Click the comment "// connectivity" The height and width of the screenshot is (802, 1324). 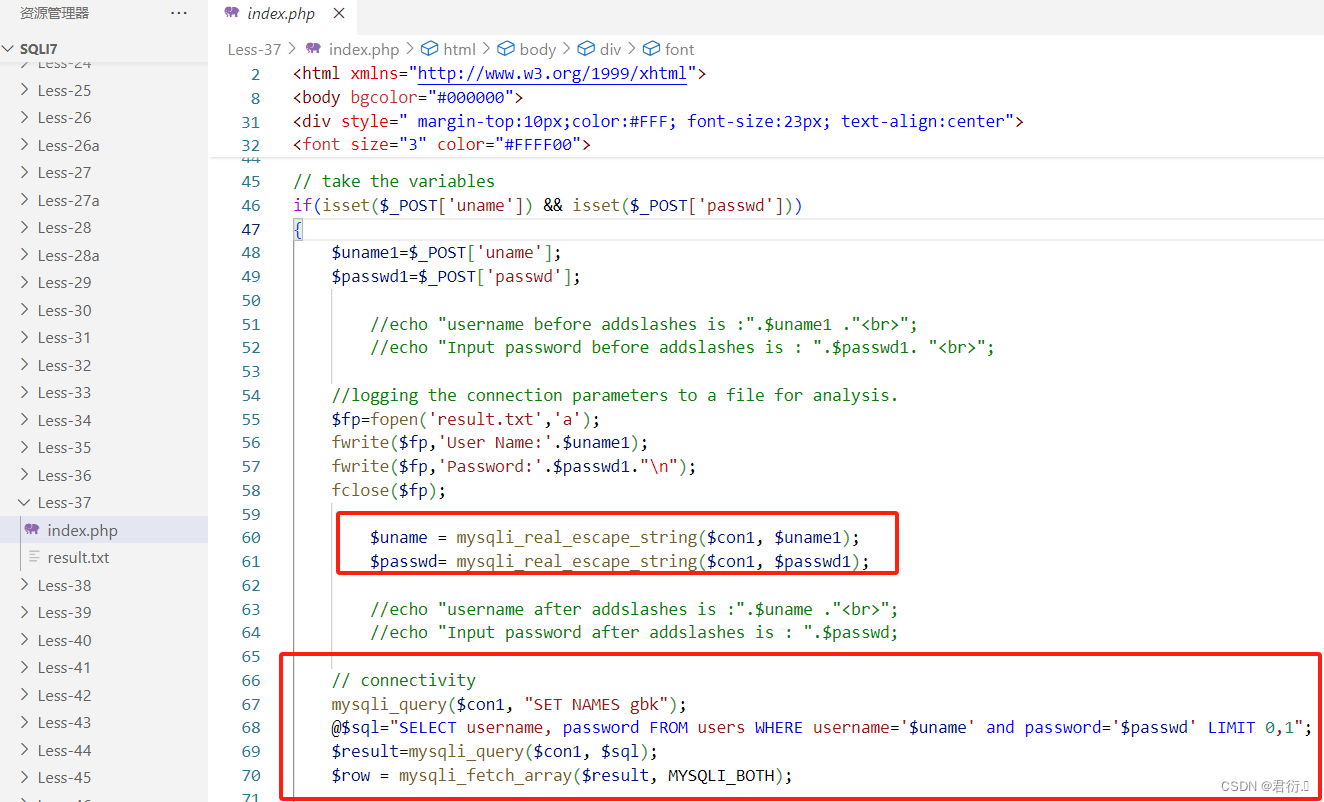coord(404,680)
